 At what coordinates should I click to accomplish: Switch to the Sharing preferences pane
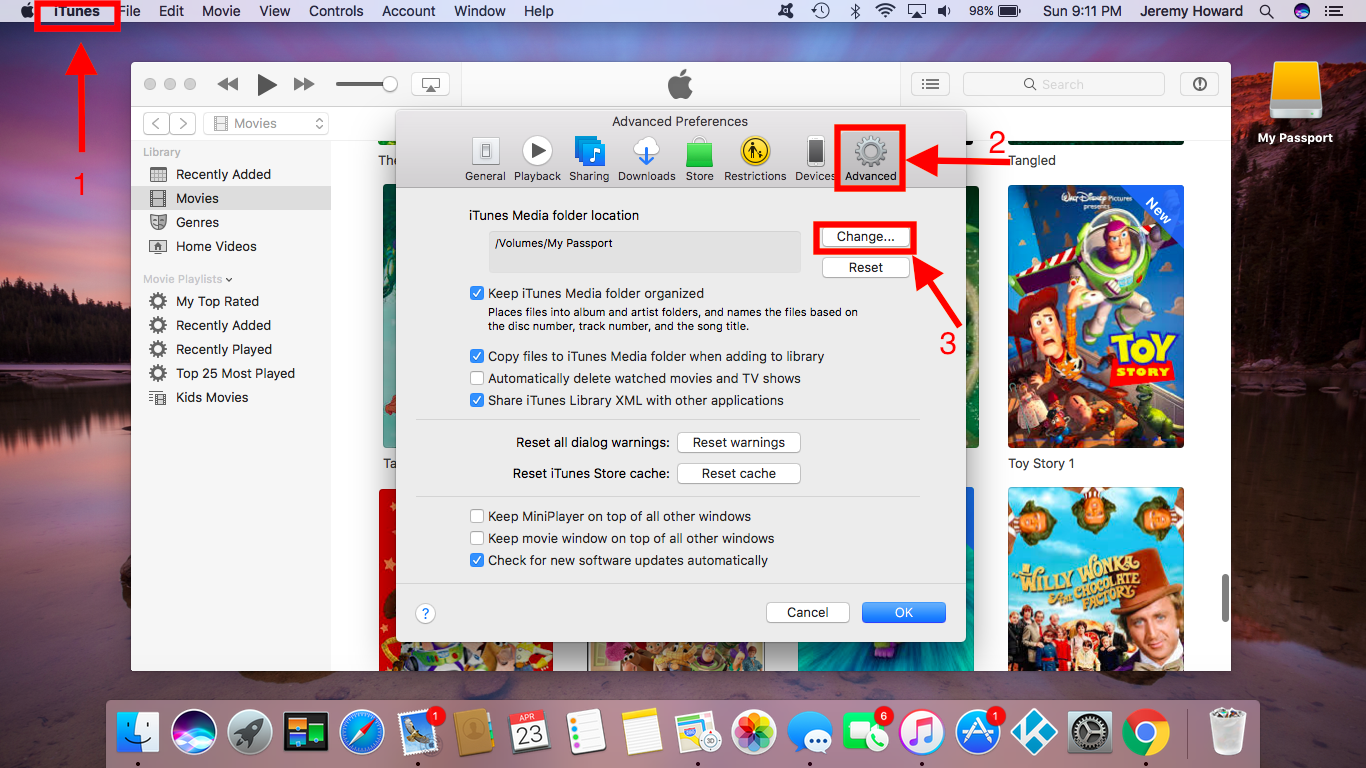point(589,156)
